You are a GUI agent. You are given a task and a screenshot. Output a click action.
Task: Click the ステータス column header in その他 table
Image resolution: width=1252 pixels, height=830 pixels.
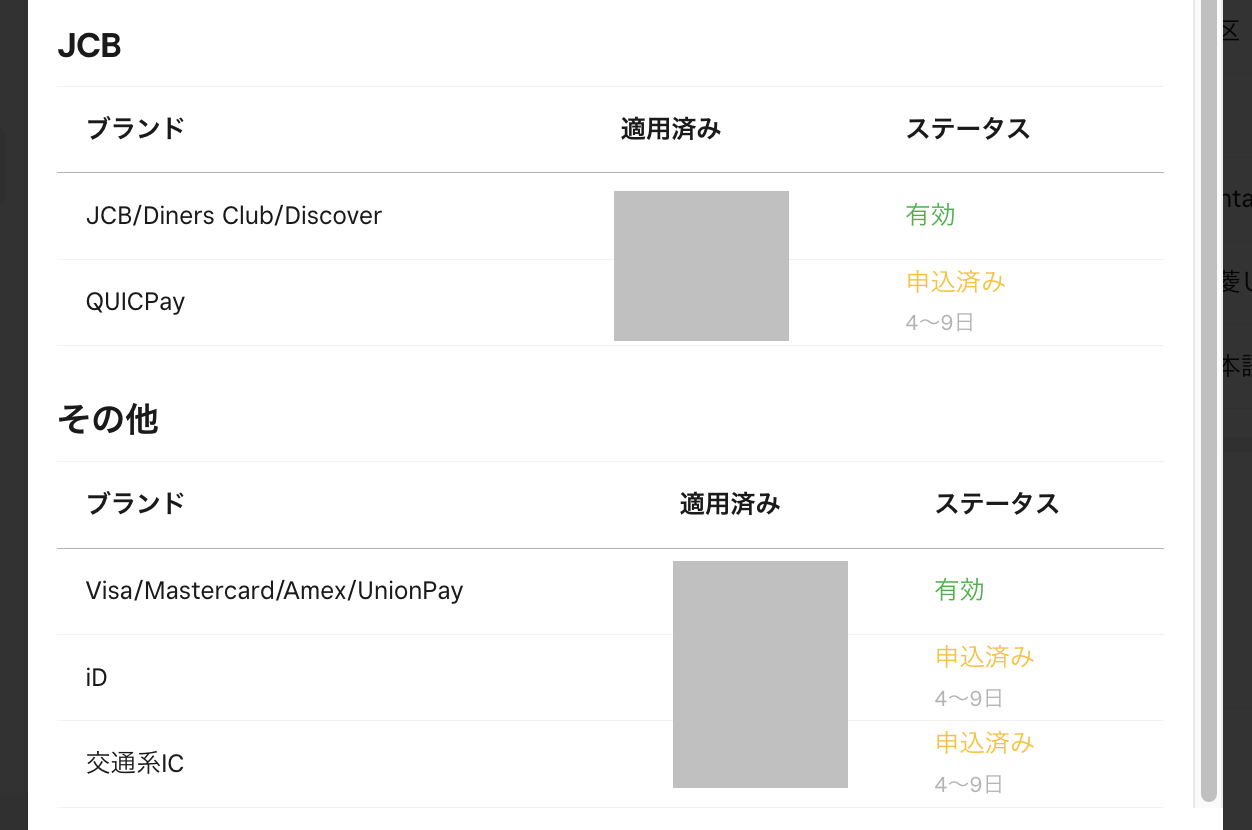click(996, 505)
